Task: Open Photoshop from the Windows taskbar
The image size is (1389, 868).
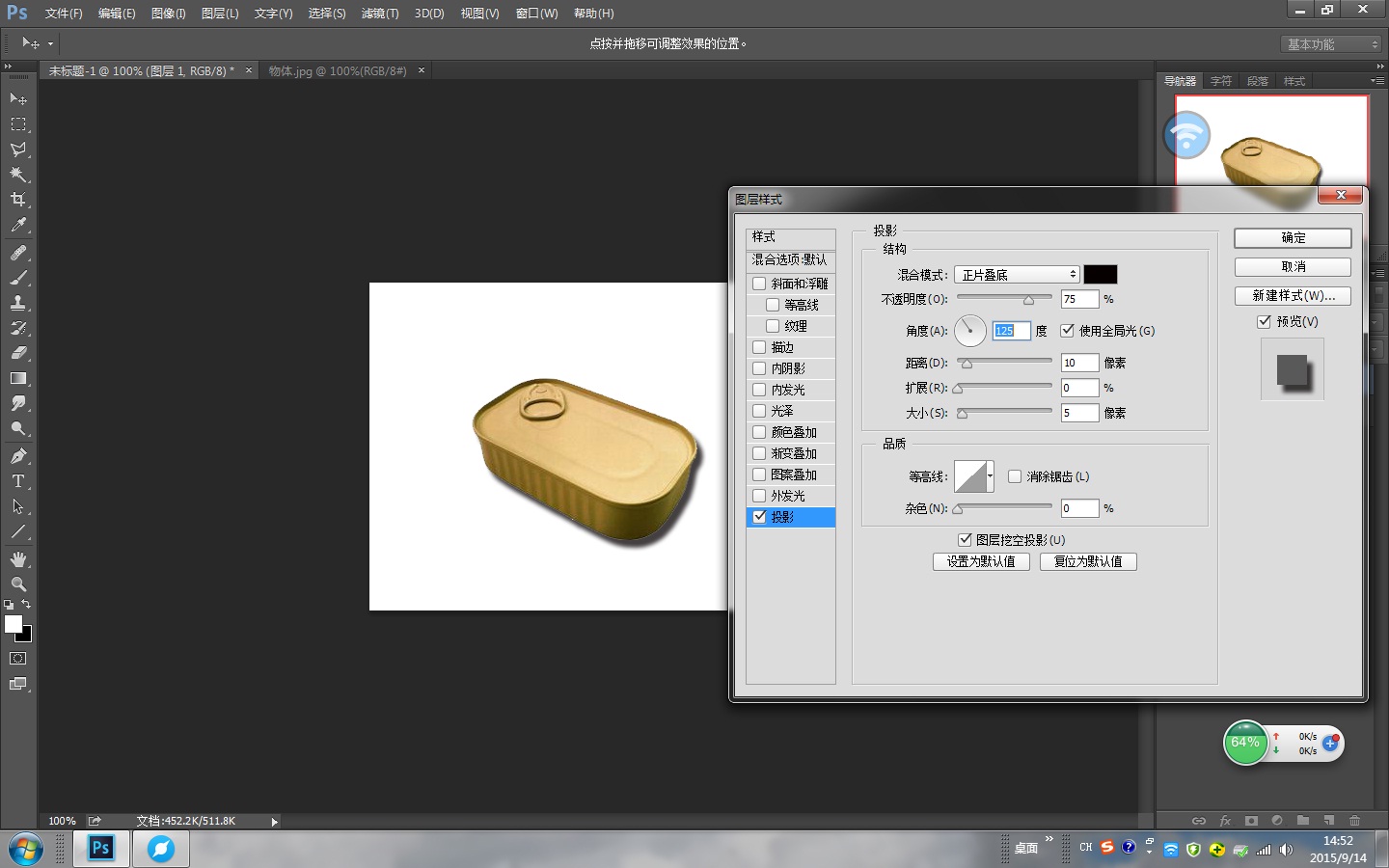Action: coord(101,849)
